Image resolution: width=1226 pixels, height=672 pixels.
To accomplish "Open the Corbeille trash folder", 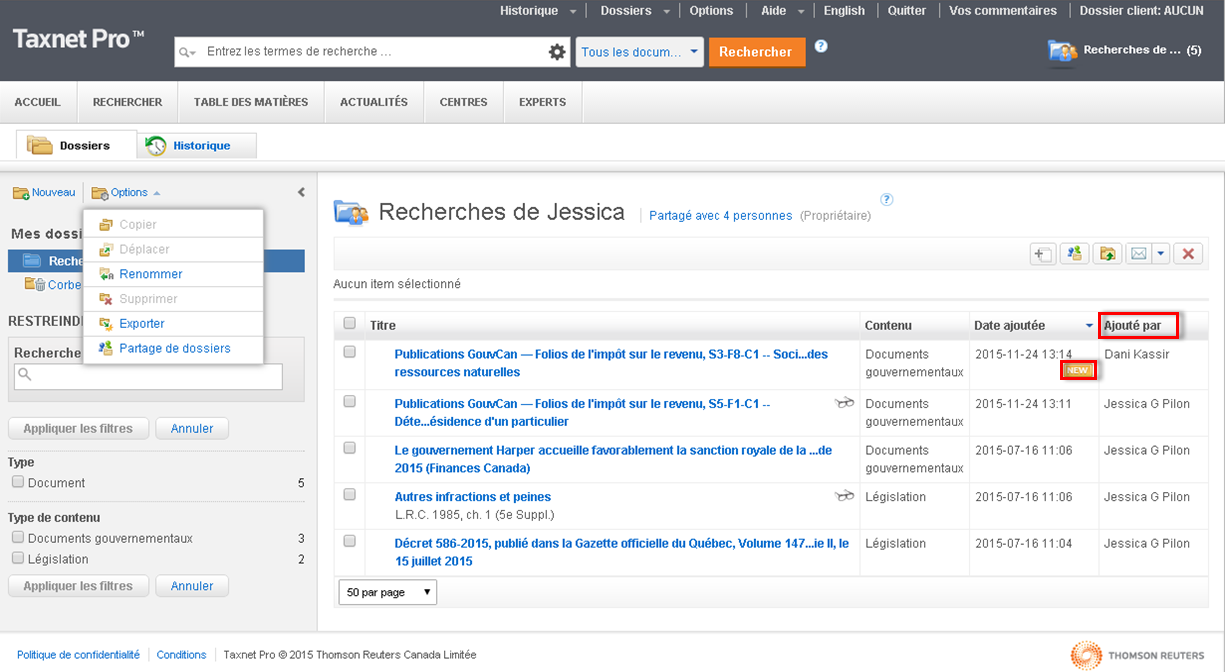I will 52,285.
